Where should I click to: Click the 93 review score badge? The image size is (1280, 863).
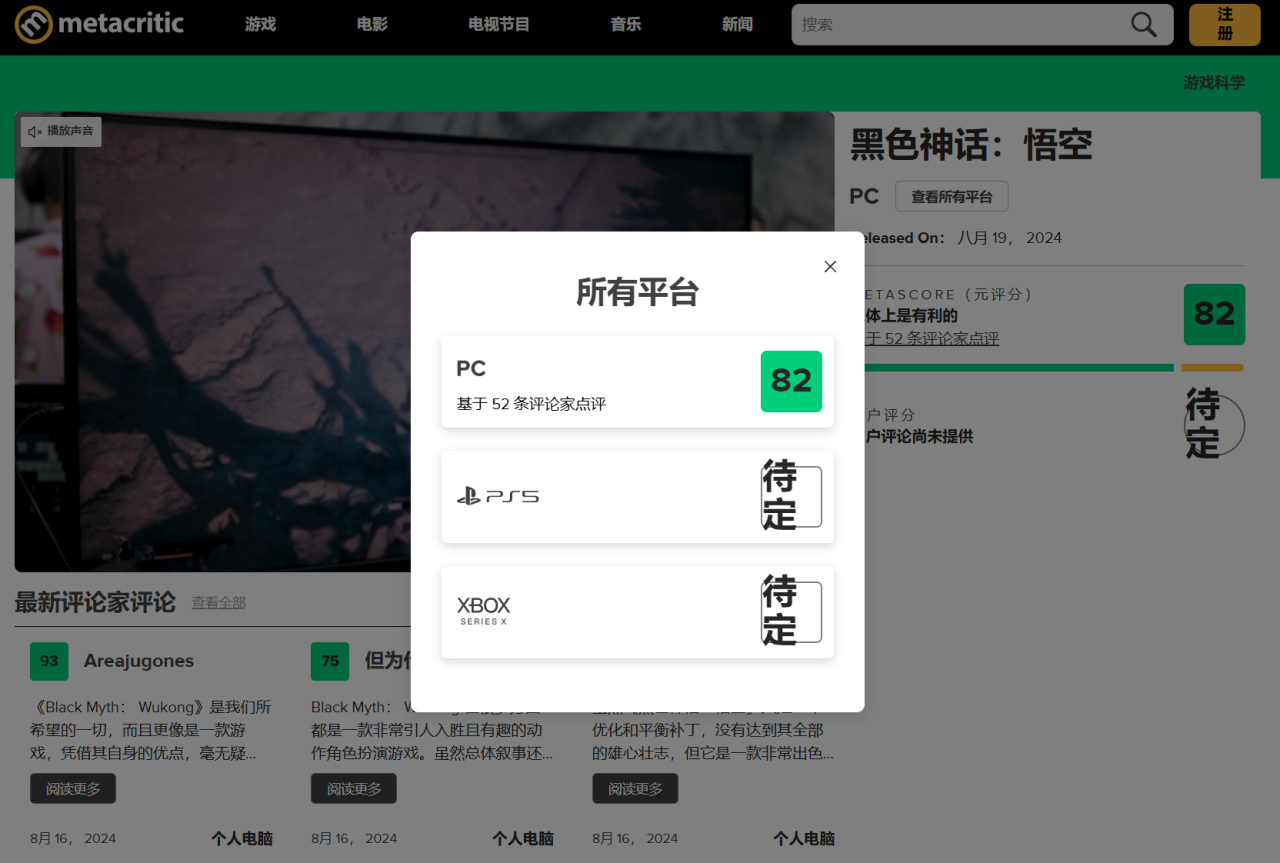point(49,661)
